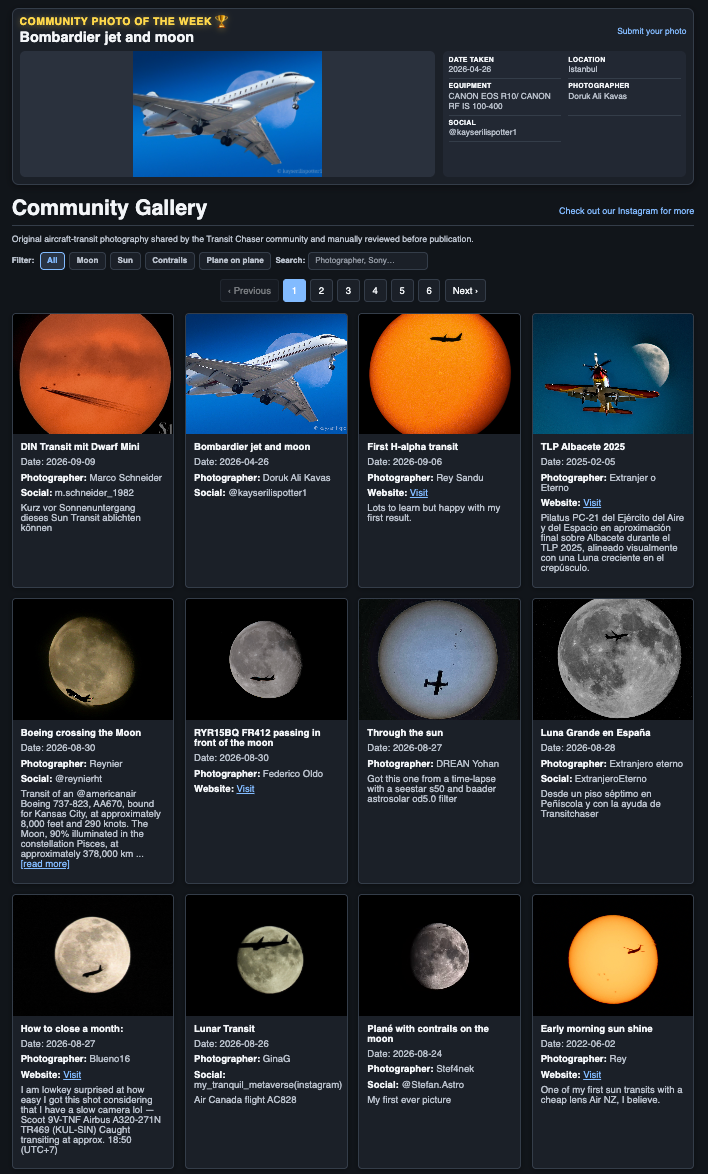Screen dimensions: 708x1174
Task: Filter gallery by Plane on plane
Action: 235,261
